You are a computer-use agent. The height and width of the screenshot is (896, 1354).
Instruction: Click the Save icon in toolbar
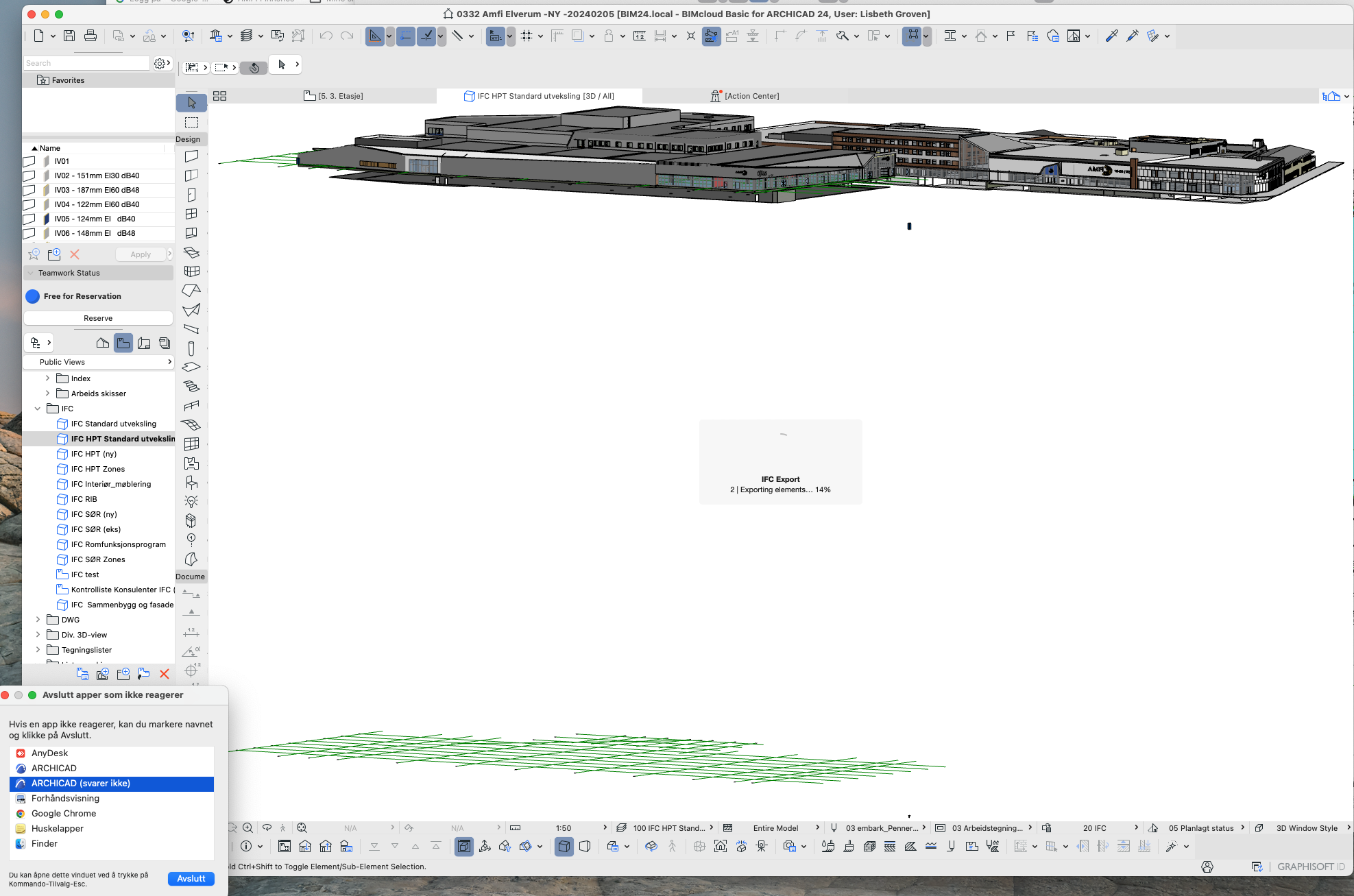tap(69, 36)
